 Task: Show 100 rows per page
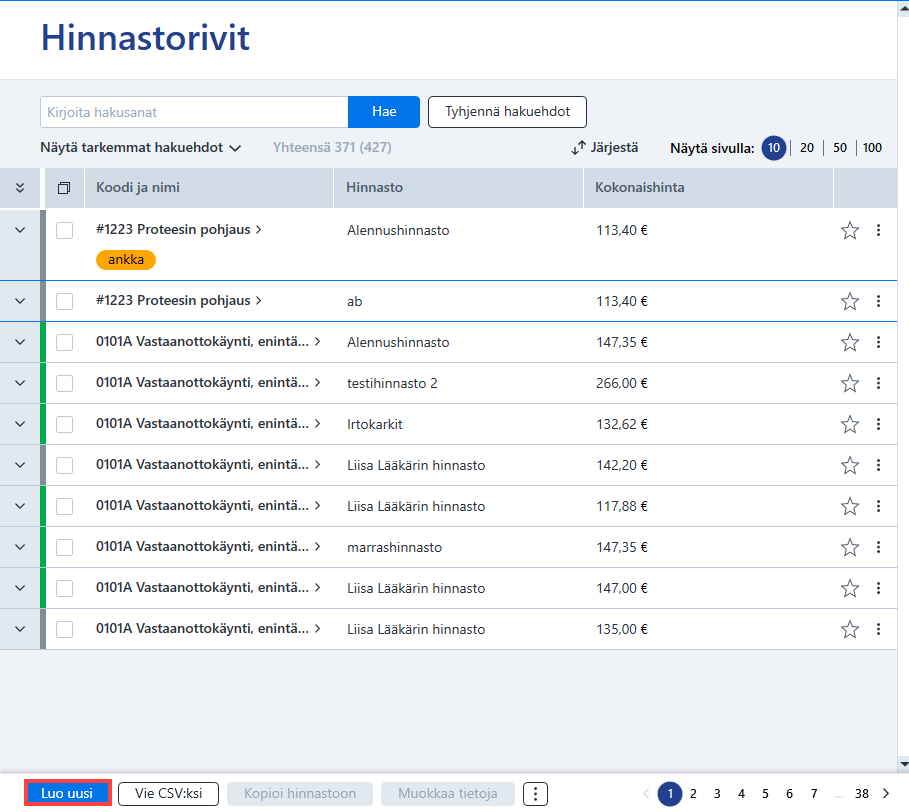(x=872, y=148)
